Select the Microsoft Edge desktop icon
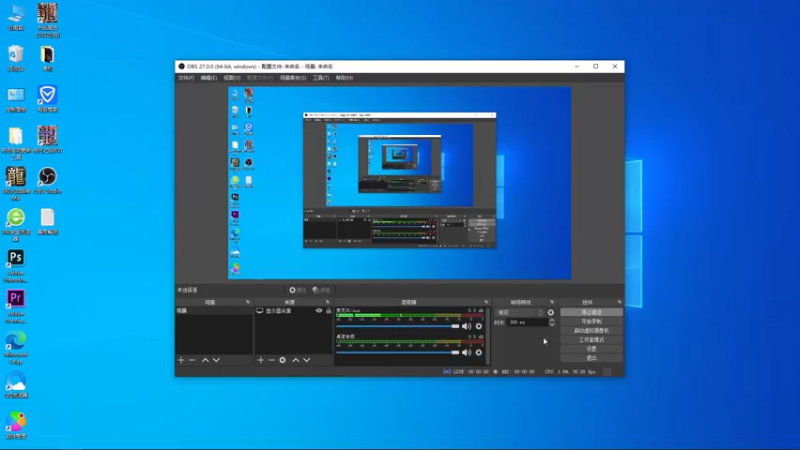Screen dimensions: 800x450 point(16,347)
